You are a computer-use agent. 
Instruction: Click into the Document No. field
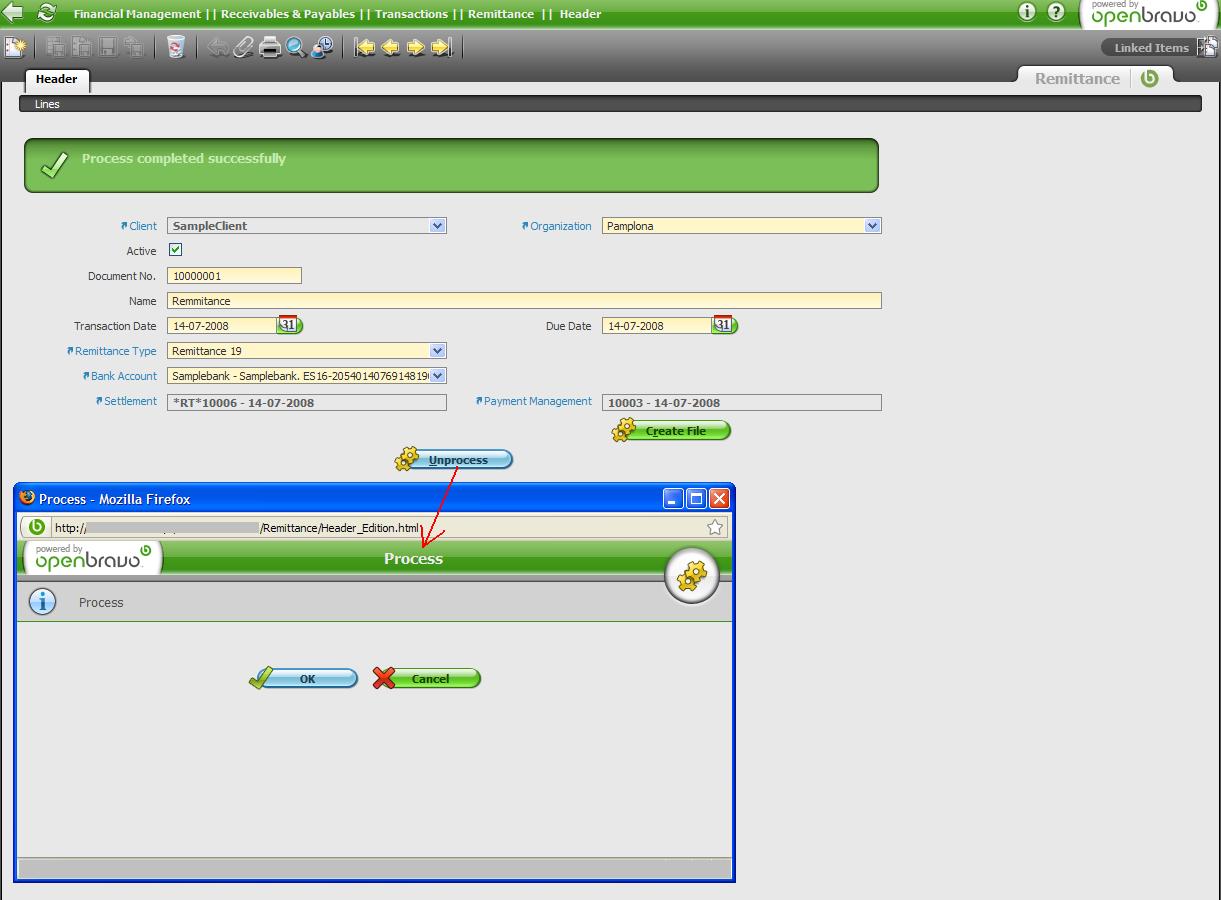click(234, 276)
